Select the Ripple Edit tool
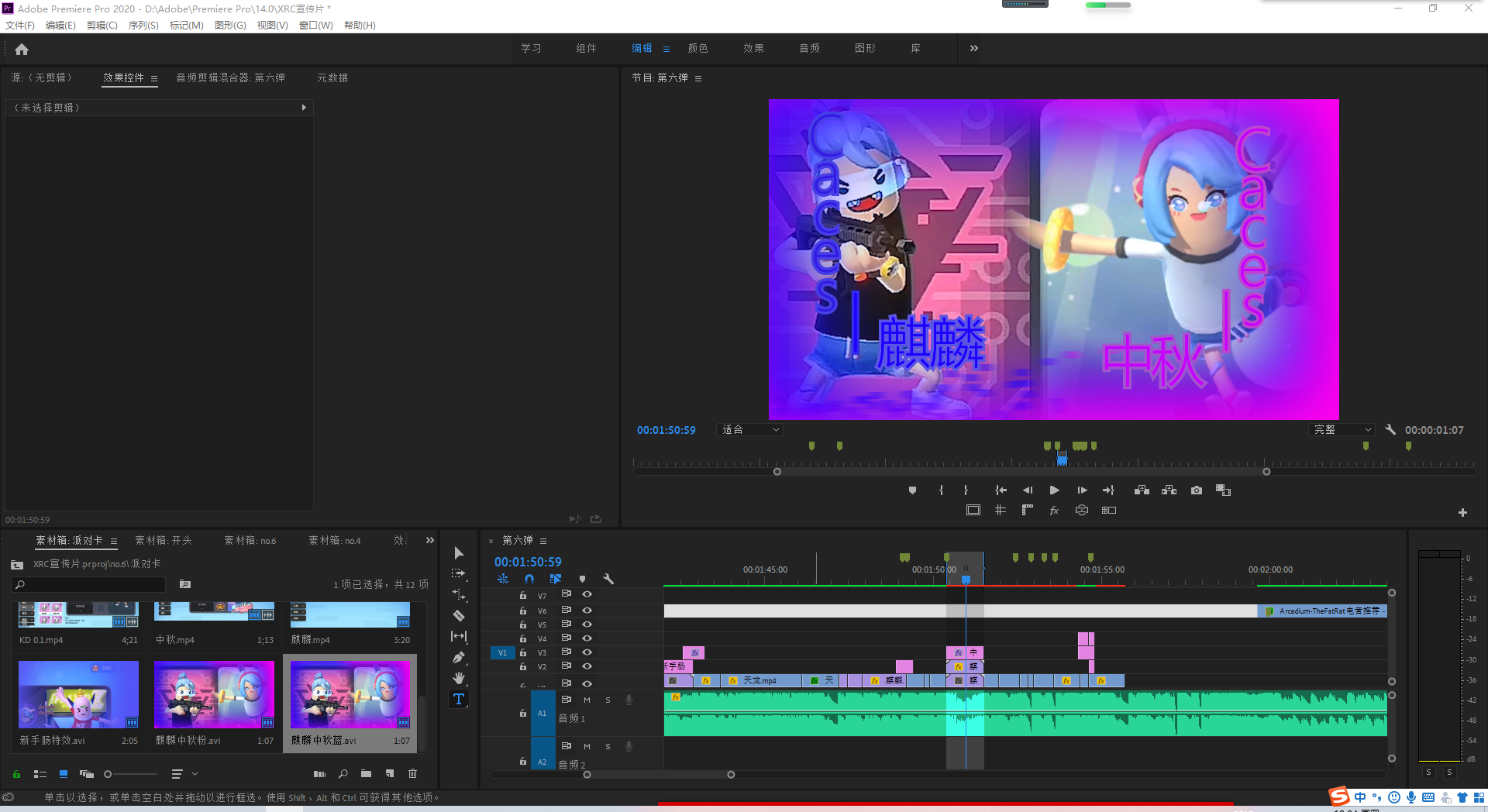Viewport: 1488px width, 812px height. pos(459,594)
